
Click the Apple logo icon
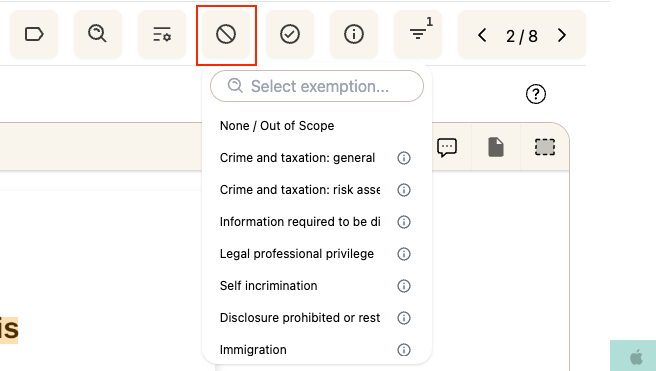[x=636, y=358]
